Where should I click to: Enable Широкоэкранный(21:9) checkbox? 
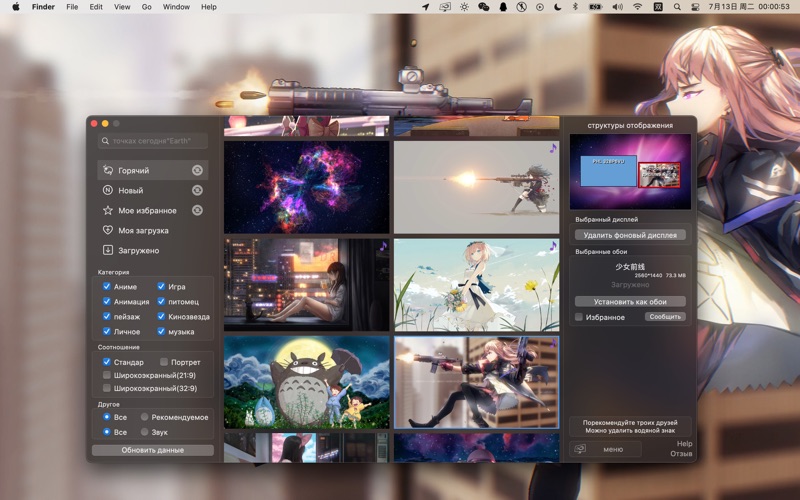tap(107, 375)
